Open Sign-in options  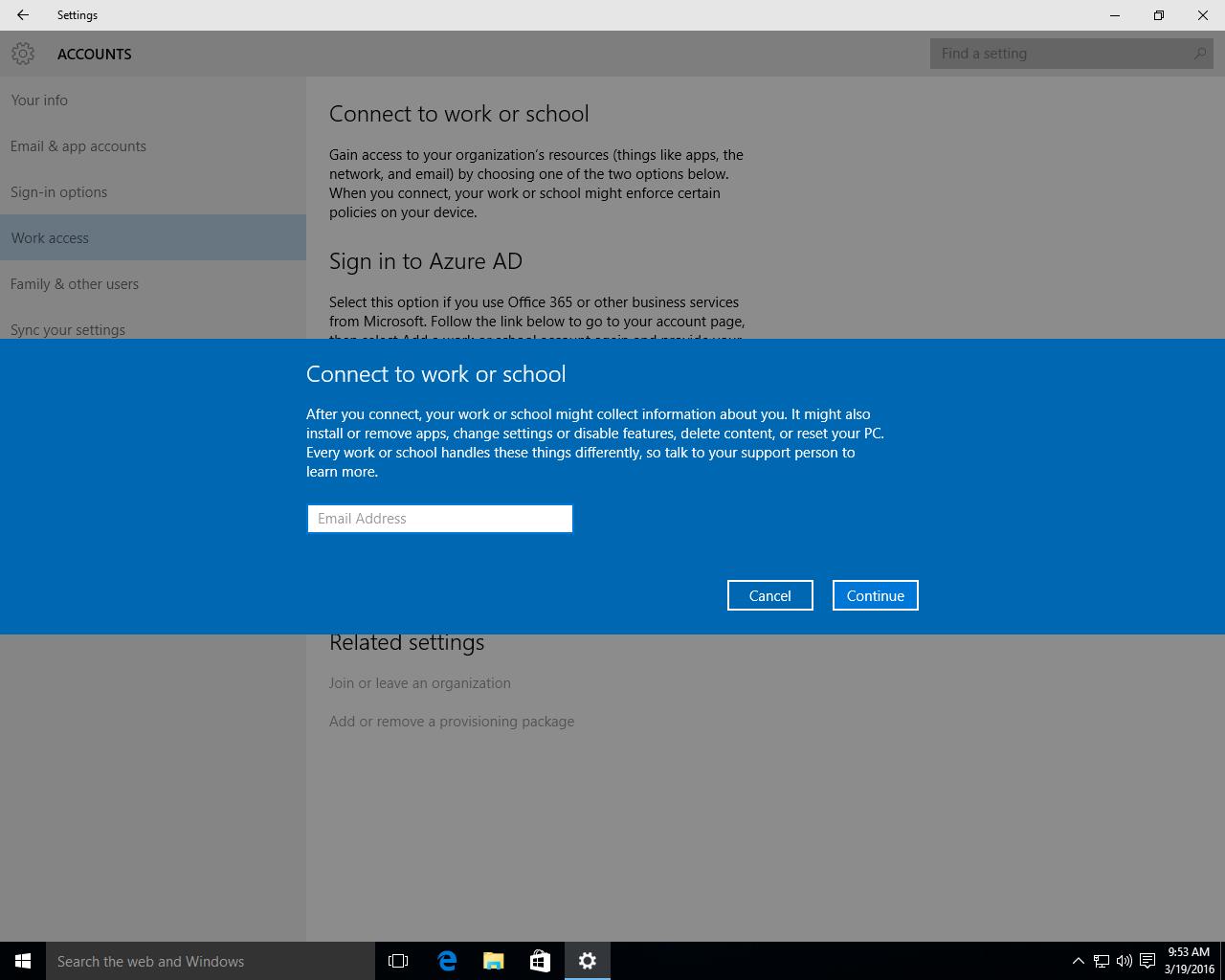pos(153,191)
